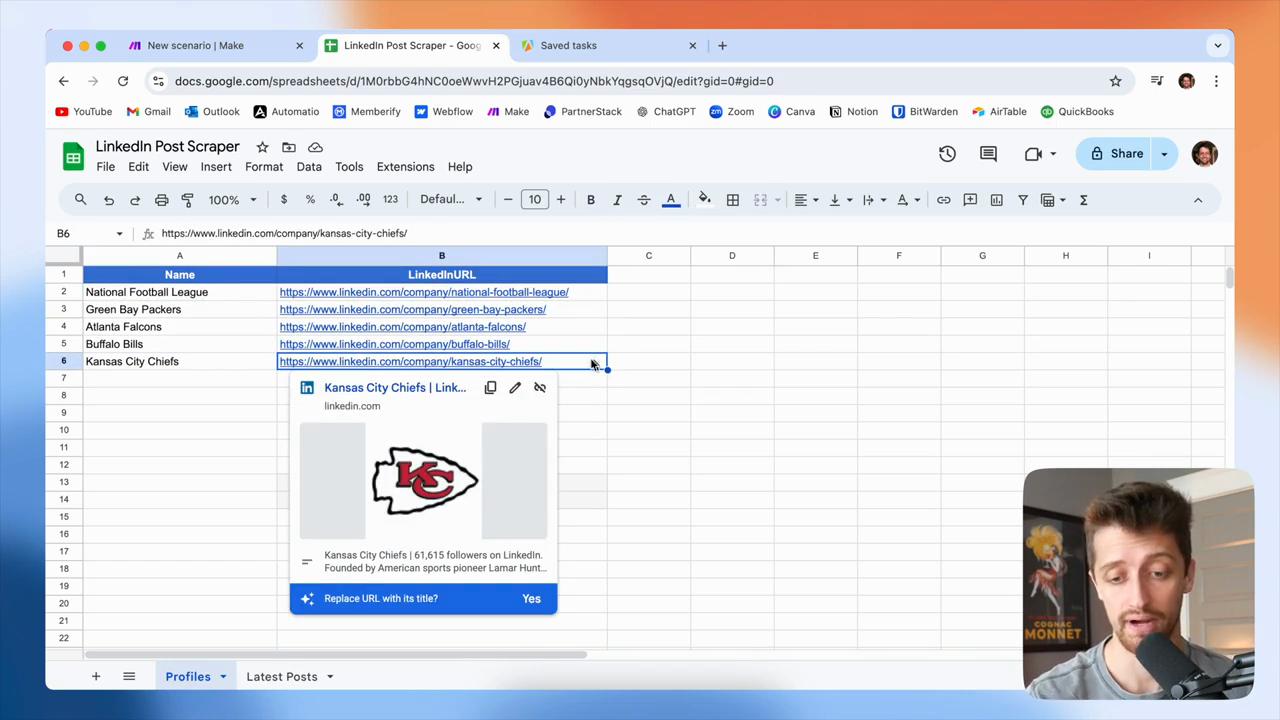Open the Insert menu
This screenshot has height=720, width=1280.
tap(216, 167)
